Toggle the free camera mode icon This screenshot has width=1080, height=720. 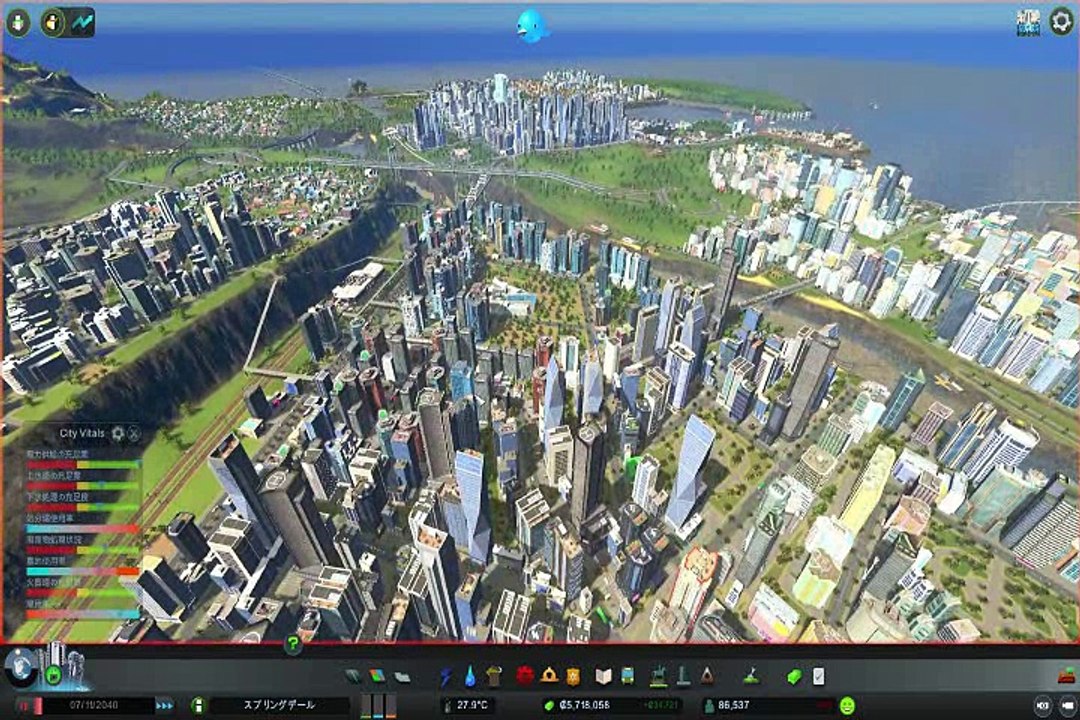tap(1043, 706)
